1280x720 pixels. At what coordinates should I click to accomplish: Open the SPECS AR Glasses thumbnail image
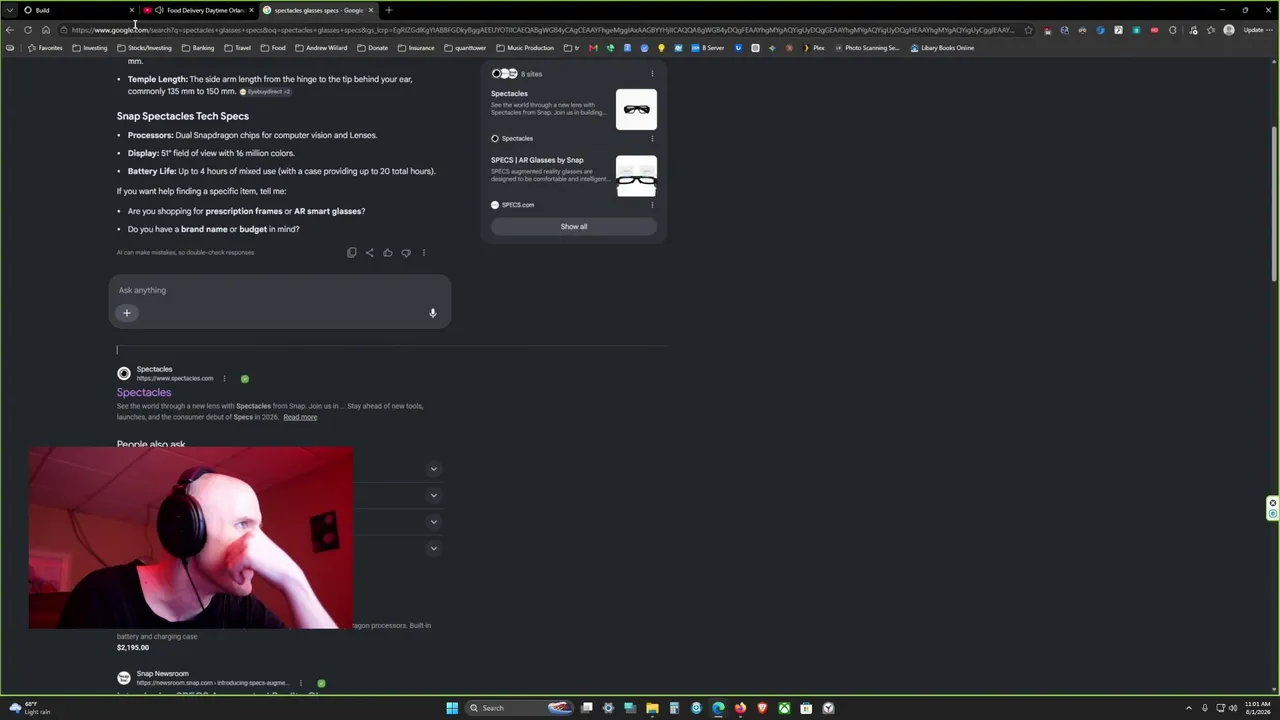[x=636, y=176]
